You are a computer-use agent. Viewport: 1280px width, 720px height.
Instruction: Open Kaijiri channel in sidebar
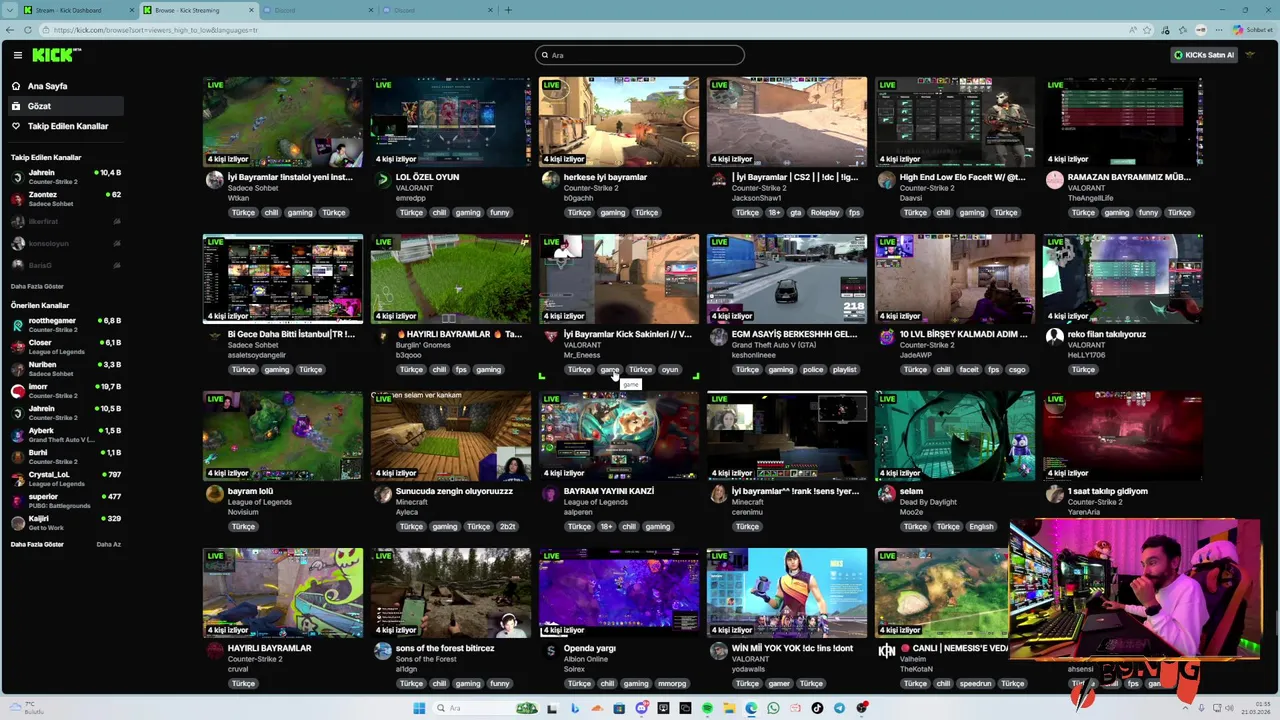coord(66,522)
